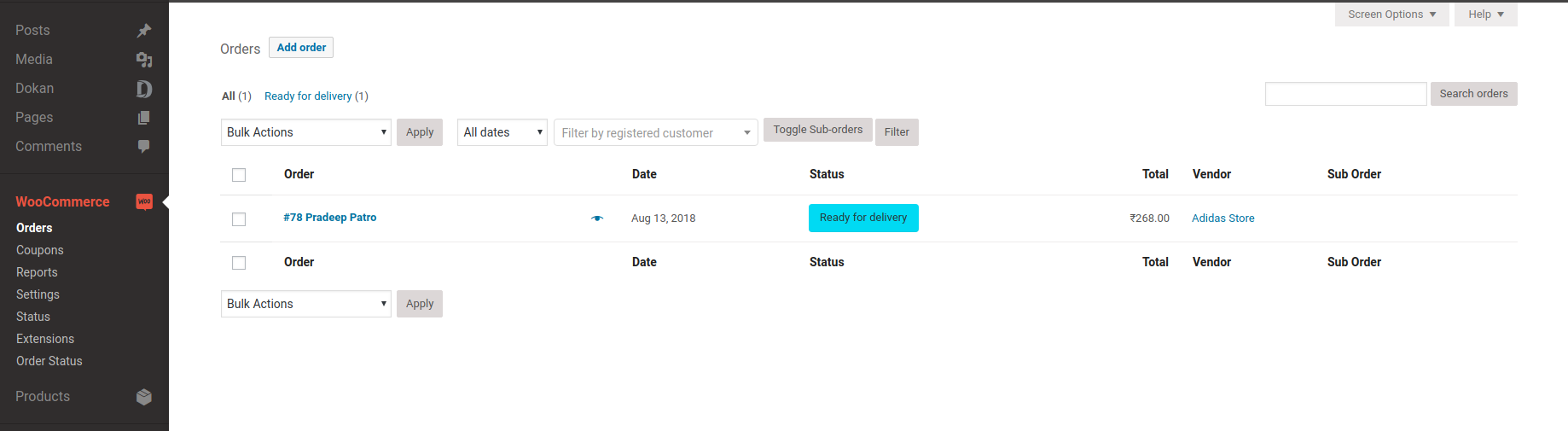Open the Adidas Store vendor link
1568x431 pixels.
pyautogui.click(x=1222, y=218)
